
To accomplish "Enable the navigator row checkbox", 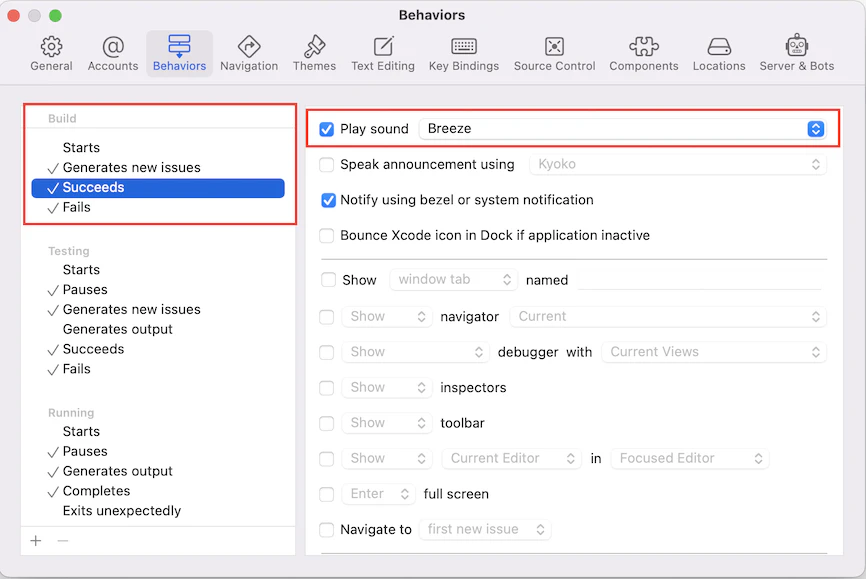I will 326,317.
